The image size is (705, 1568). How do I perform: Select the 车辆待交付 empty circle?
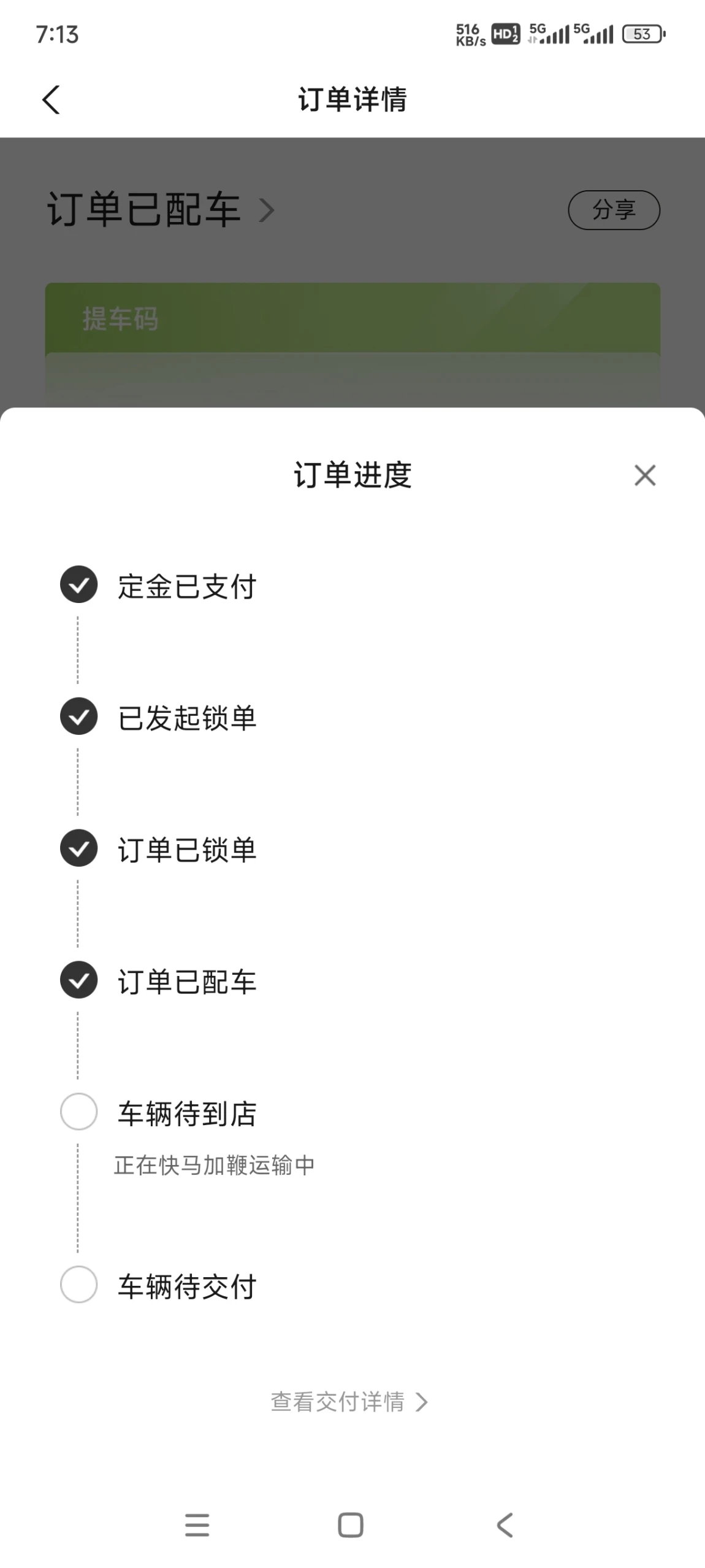(x=78, y=1285)
